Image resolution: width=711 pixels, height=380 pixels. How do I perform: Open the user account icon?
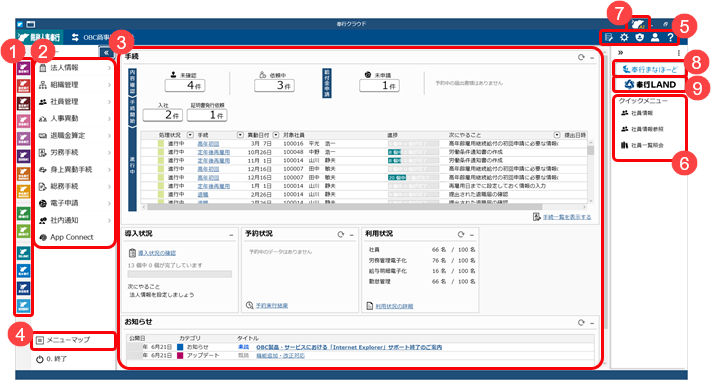pyautogui.click(x=655, y=38)
